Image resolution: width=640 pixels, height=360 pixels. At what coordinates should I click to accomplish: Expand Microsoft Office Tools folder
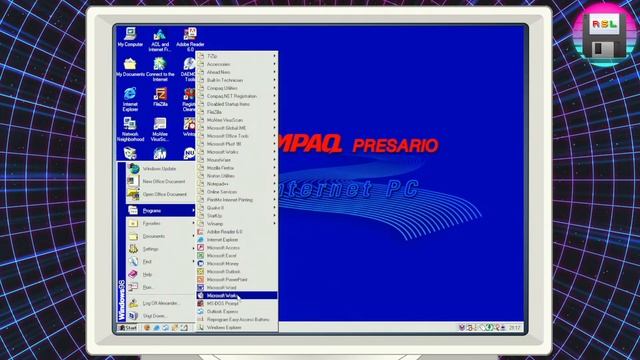pos(237,136)
